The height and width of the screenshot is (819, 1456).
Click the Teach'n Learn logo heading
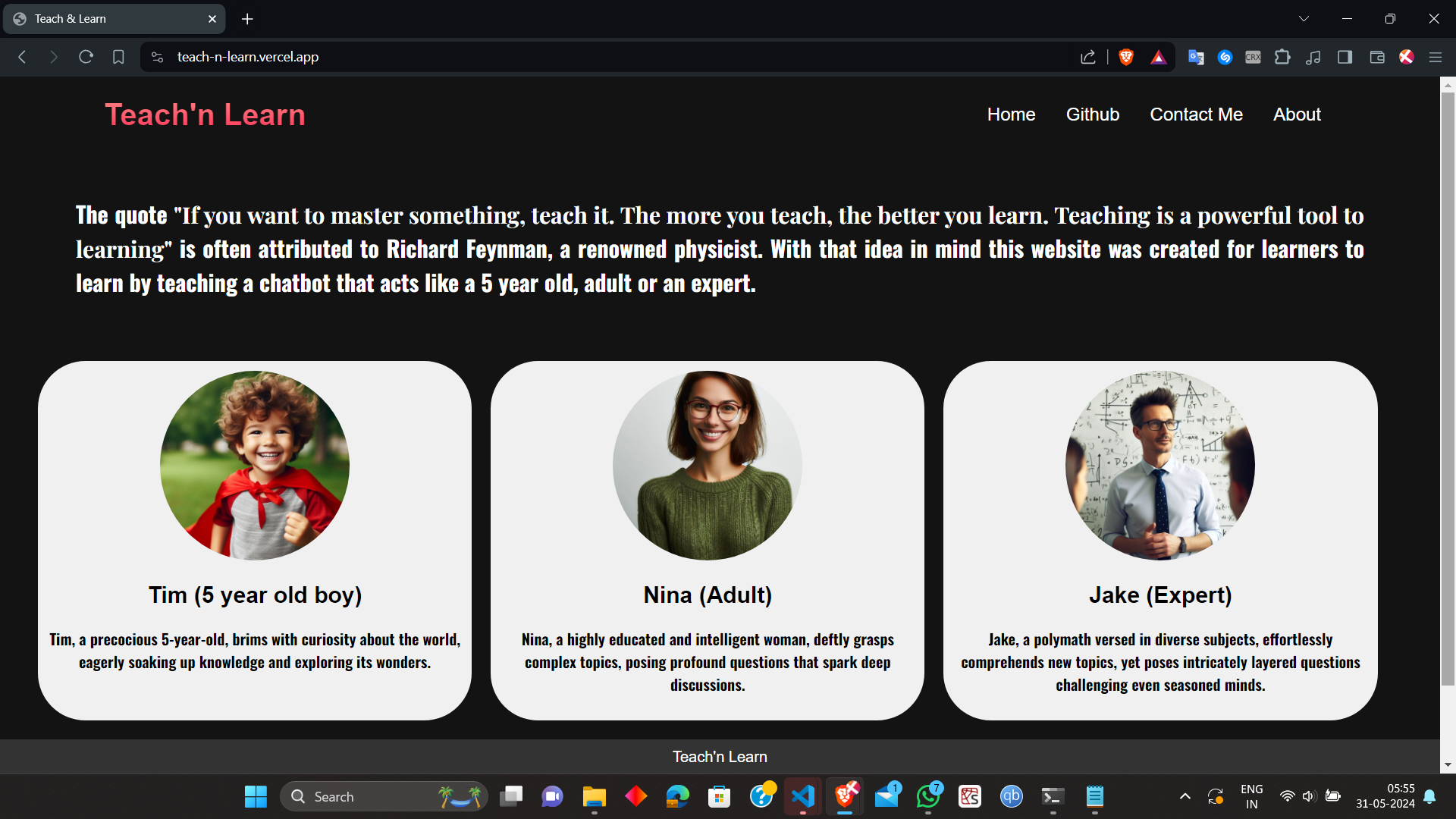tap(205, 115)
